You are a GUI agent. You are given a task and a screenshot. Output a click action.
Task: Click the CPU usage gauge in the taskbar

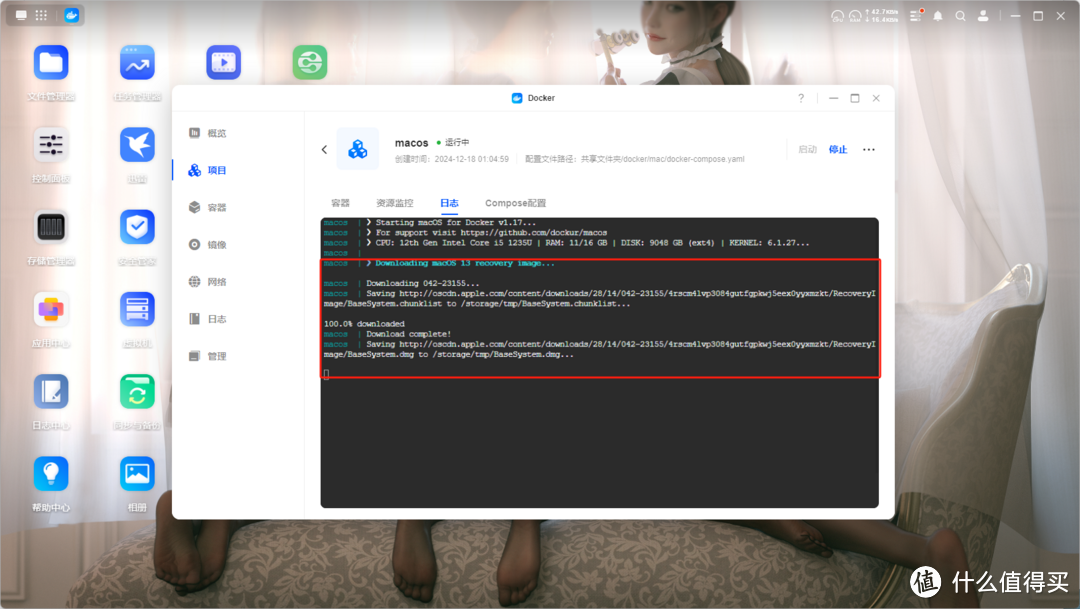[x=836, y=16]
